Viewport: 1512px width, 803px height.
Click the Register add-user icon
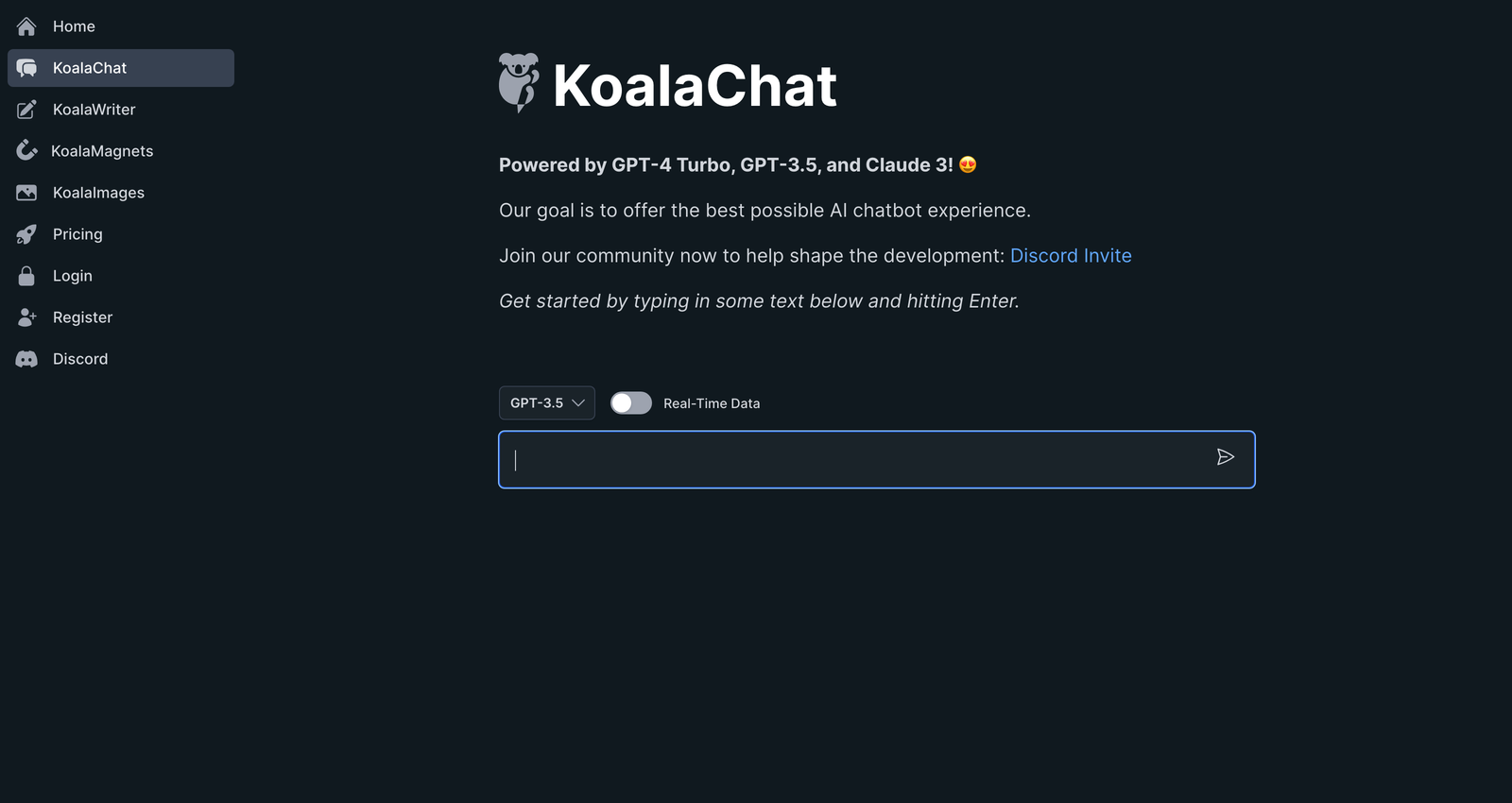(x=26, y=317)
